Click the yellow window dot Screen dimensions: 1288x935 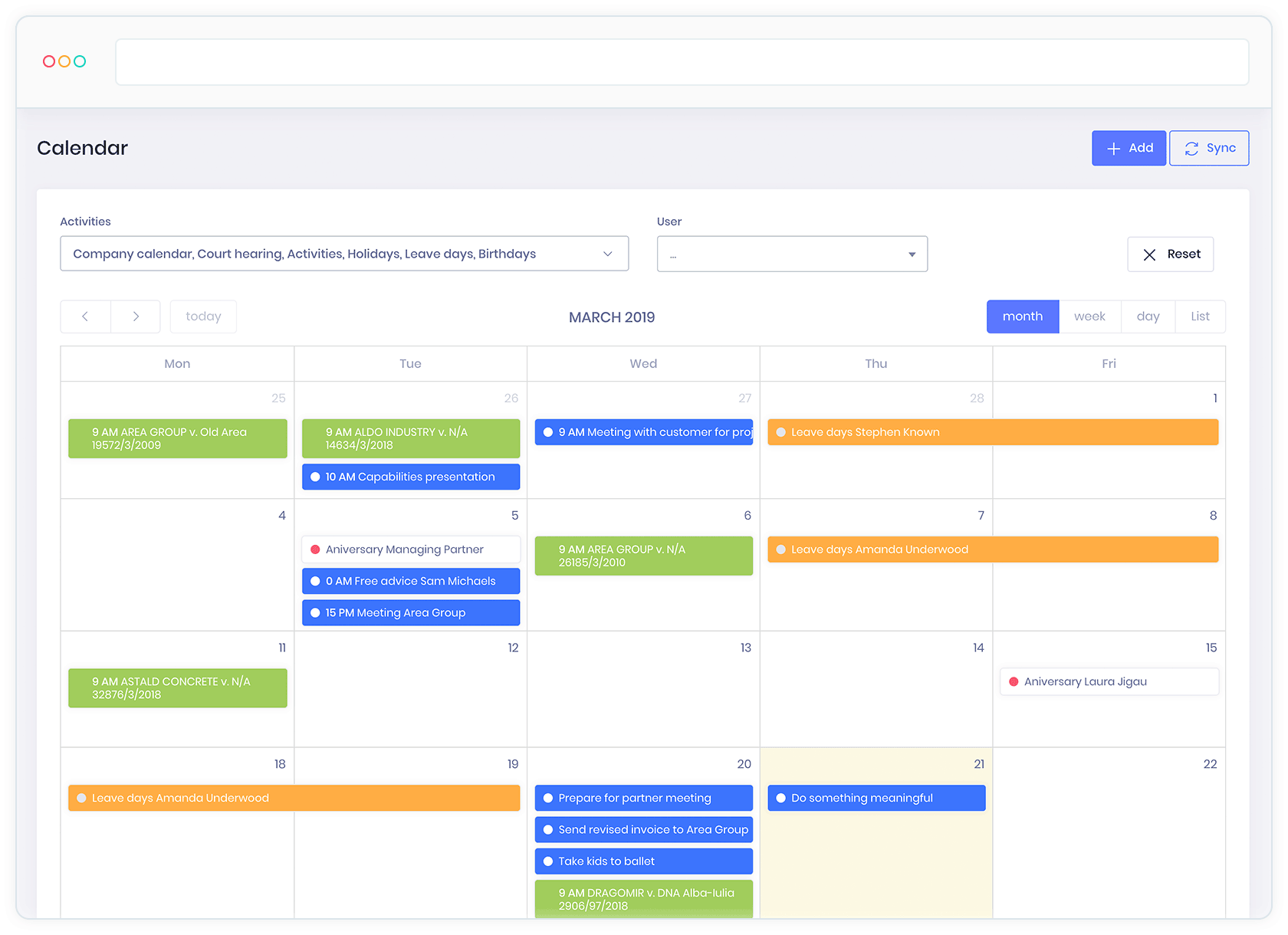click(64, 61)
